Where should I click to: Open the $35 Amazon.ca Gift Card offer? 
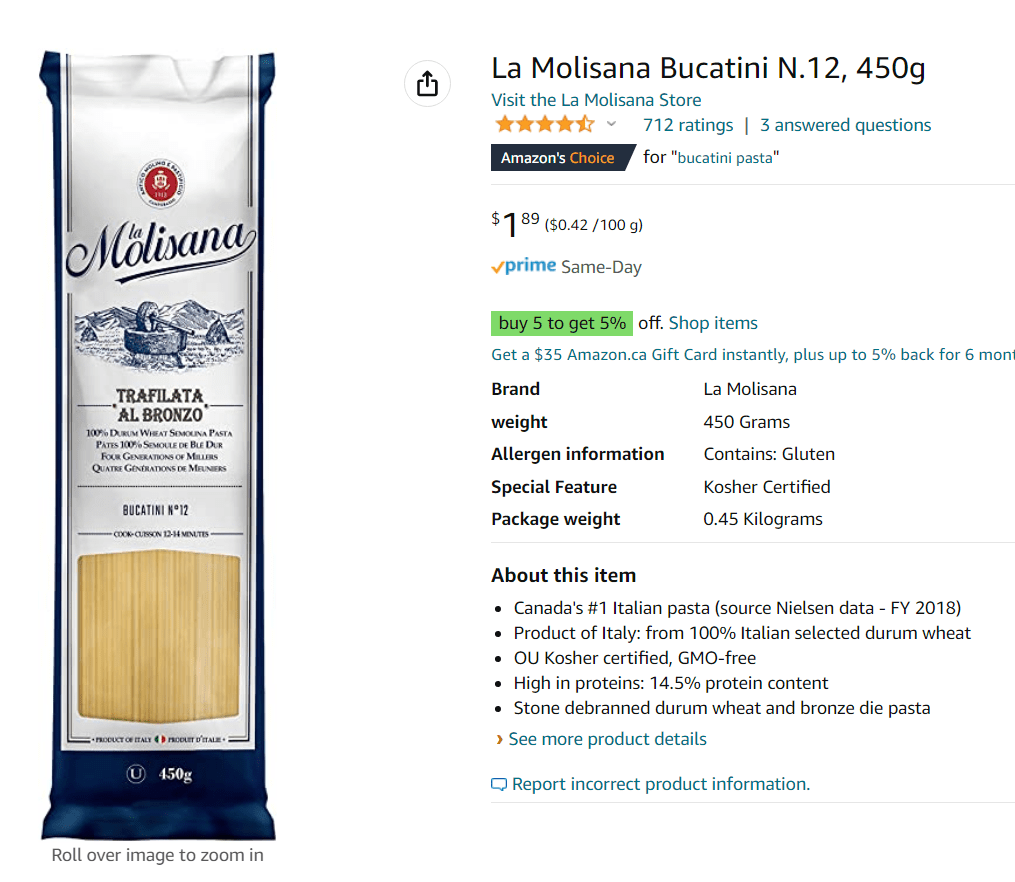[753, 355]
